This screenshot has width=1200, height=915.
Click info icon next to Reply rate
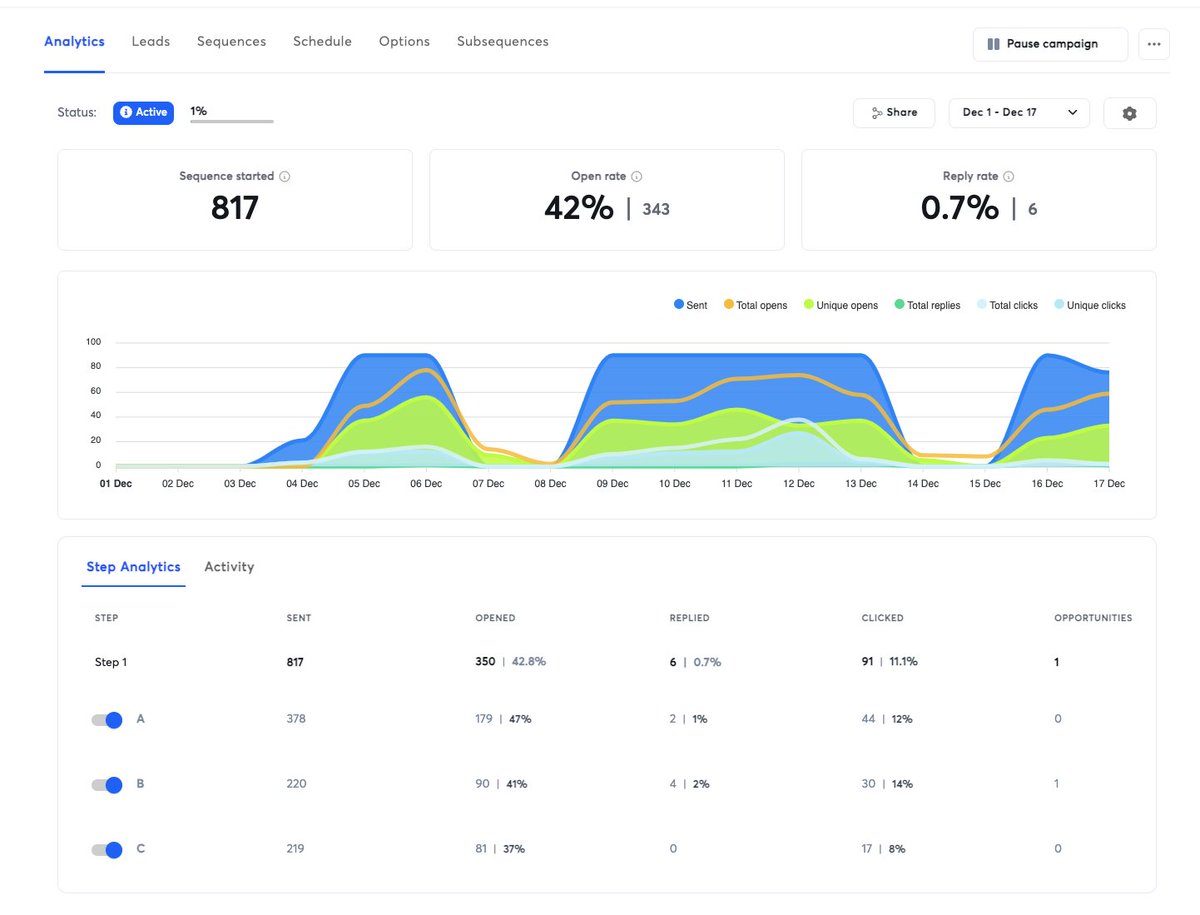tap(1009, 177)
